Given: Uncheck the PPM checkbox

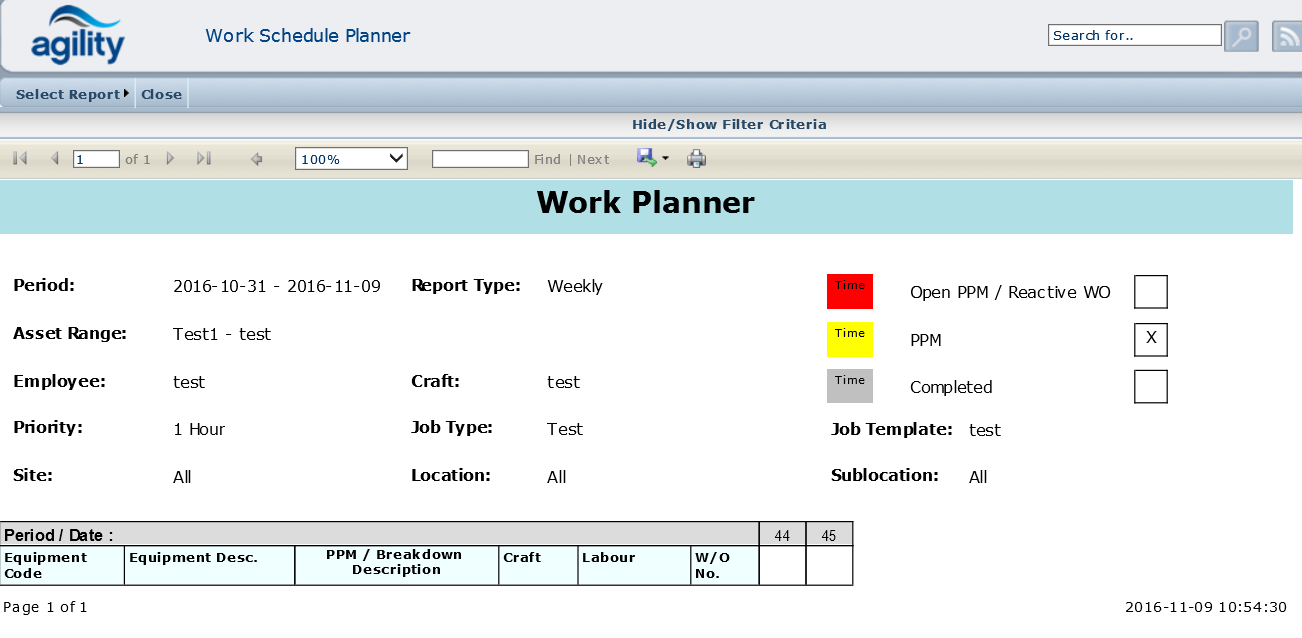Looking at the screenshot, I should 1150,339.
